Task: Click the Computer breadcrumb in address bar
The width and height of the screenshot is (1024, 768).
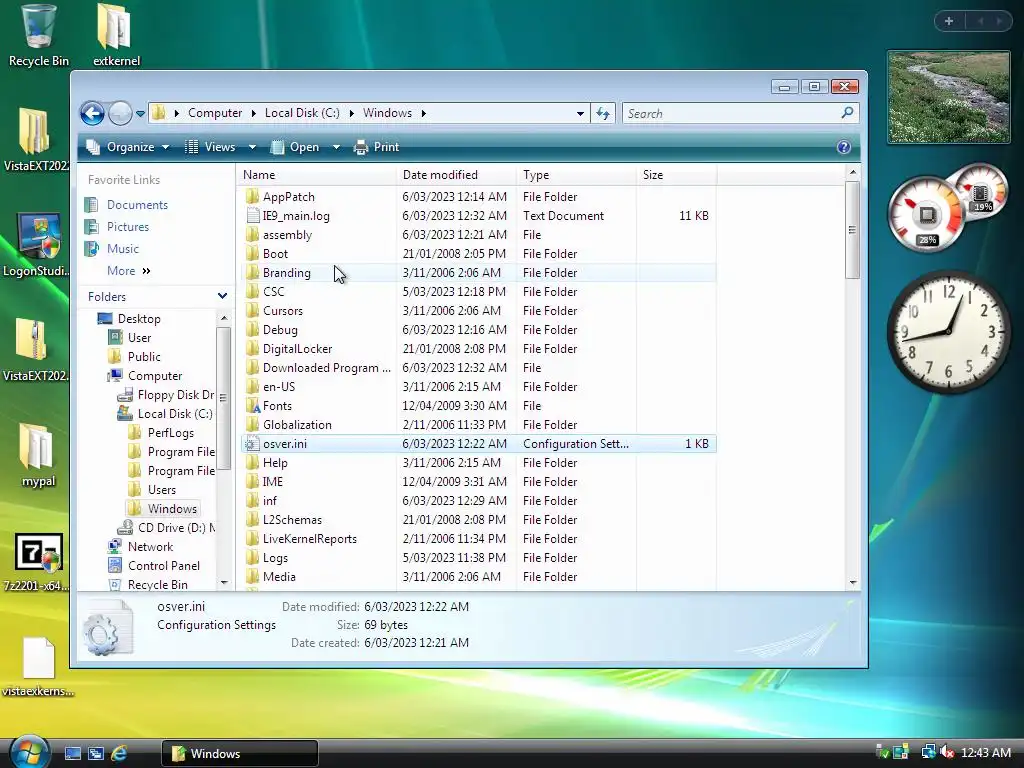Action: [x=215, y=113]
